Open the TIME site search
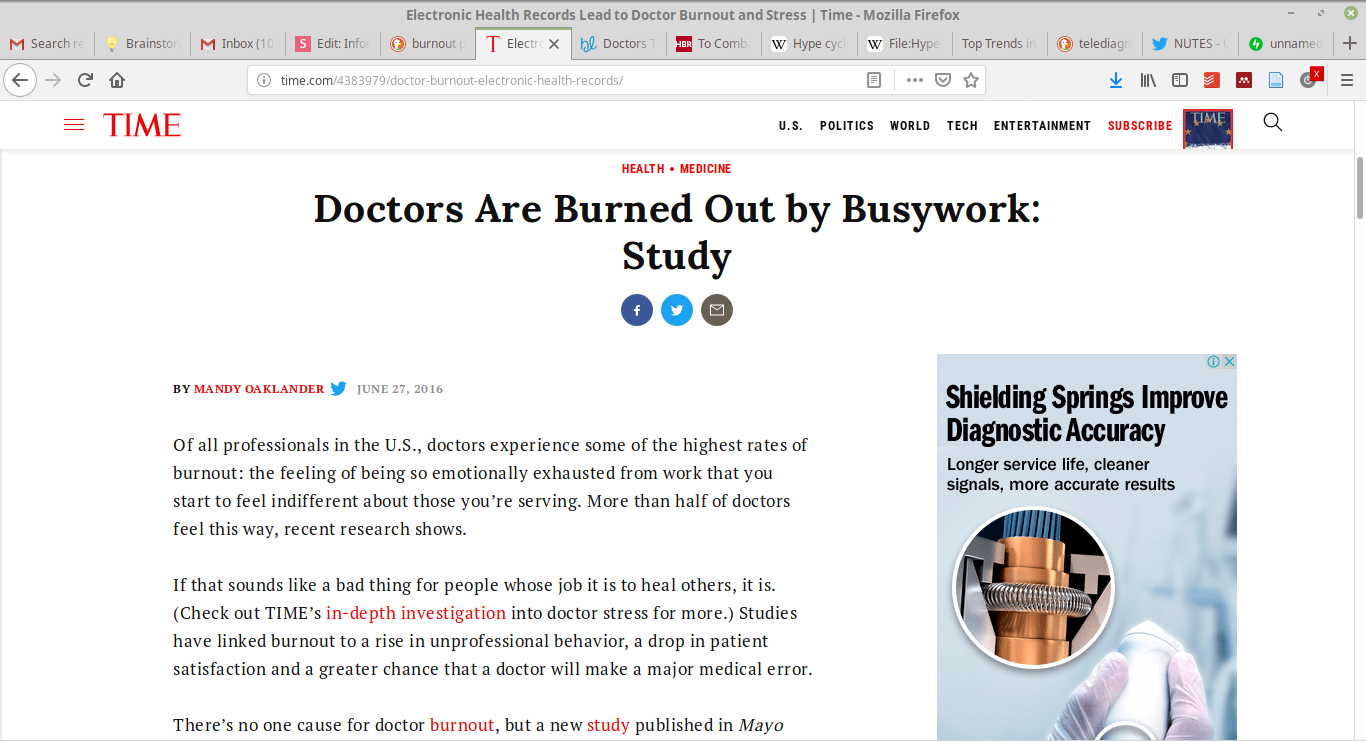Viewport: 1366px width, 741px height. [x=1272, y=123]
